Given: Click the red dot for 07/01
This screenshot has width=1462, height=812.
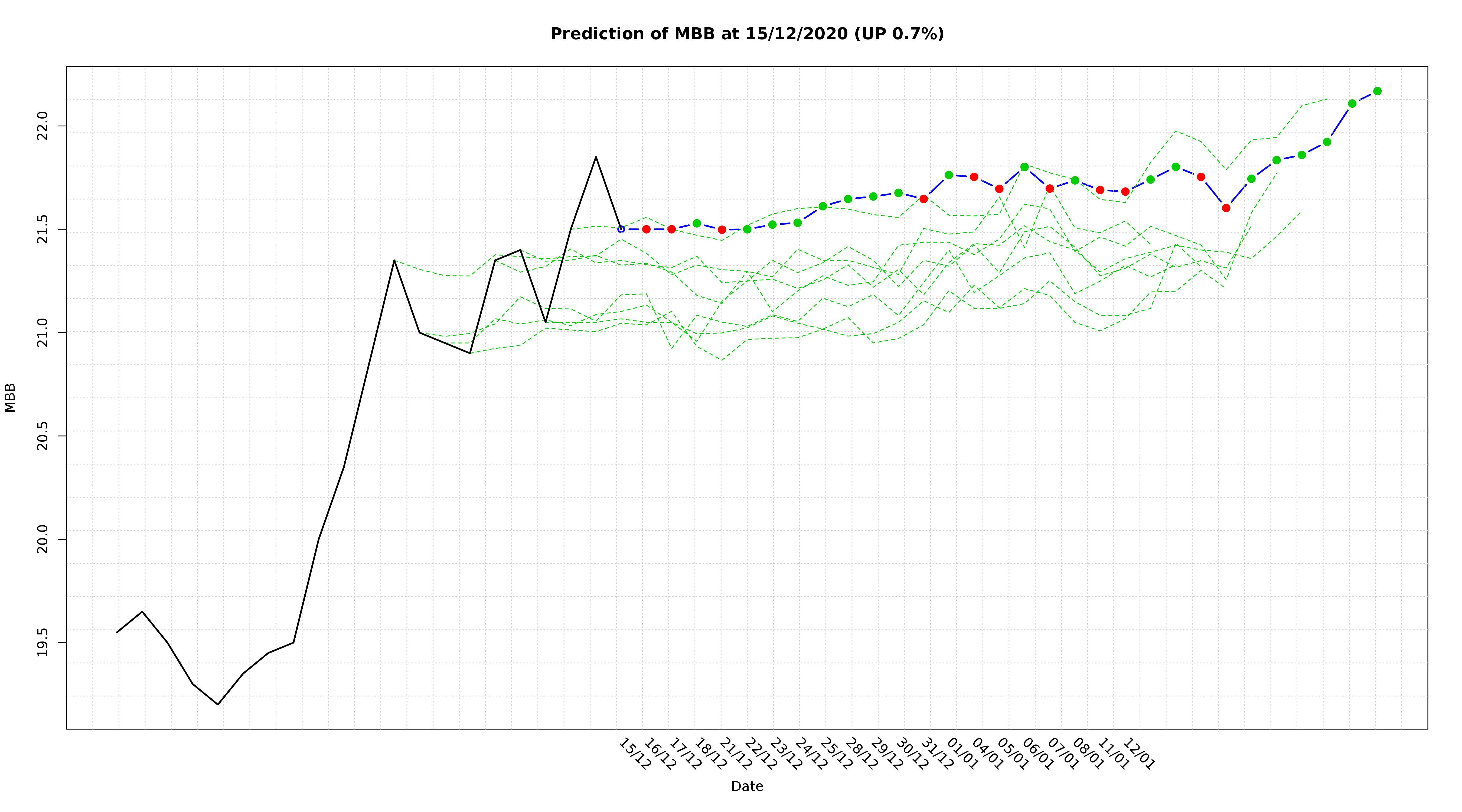Looking at the screenshot, I should click(x=1049, y=188).
